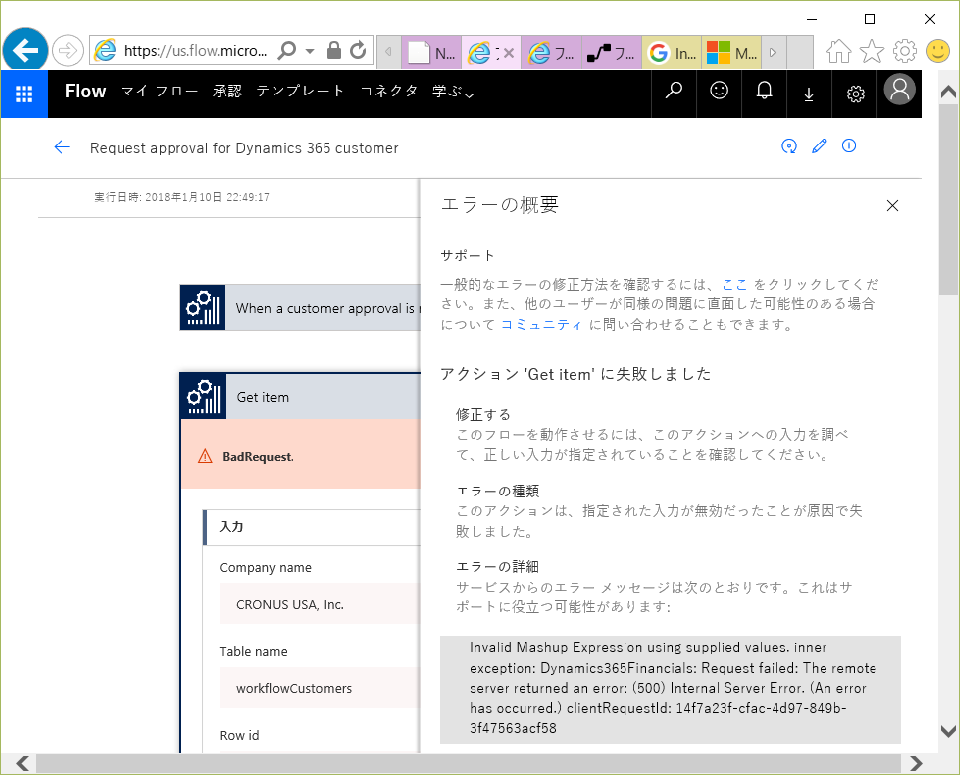This screenshot has width=960, height=775.
Task: Click the yellow smiley feedback icon in browser
Action: (x=937, y=51)
